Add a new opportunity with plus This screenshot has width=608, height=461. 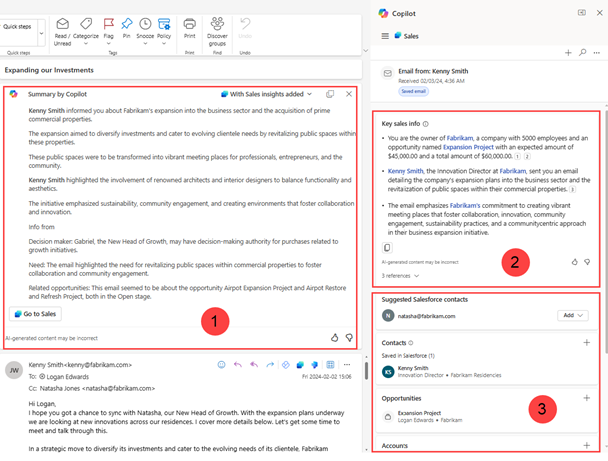tap(587, 398)
